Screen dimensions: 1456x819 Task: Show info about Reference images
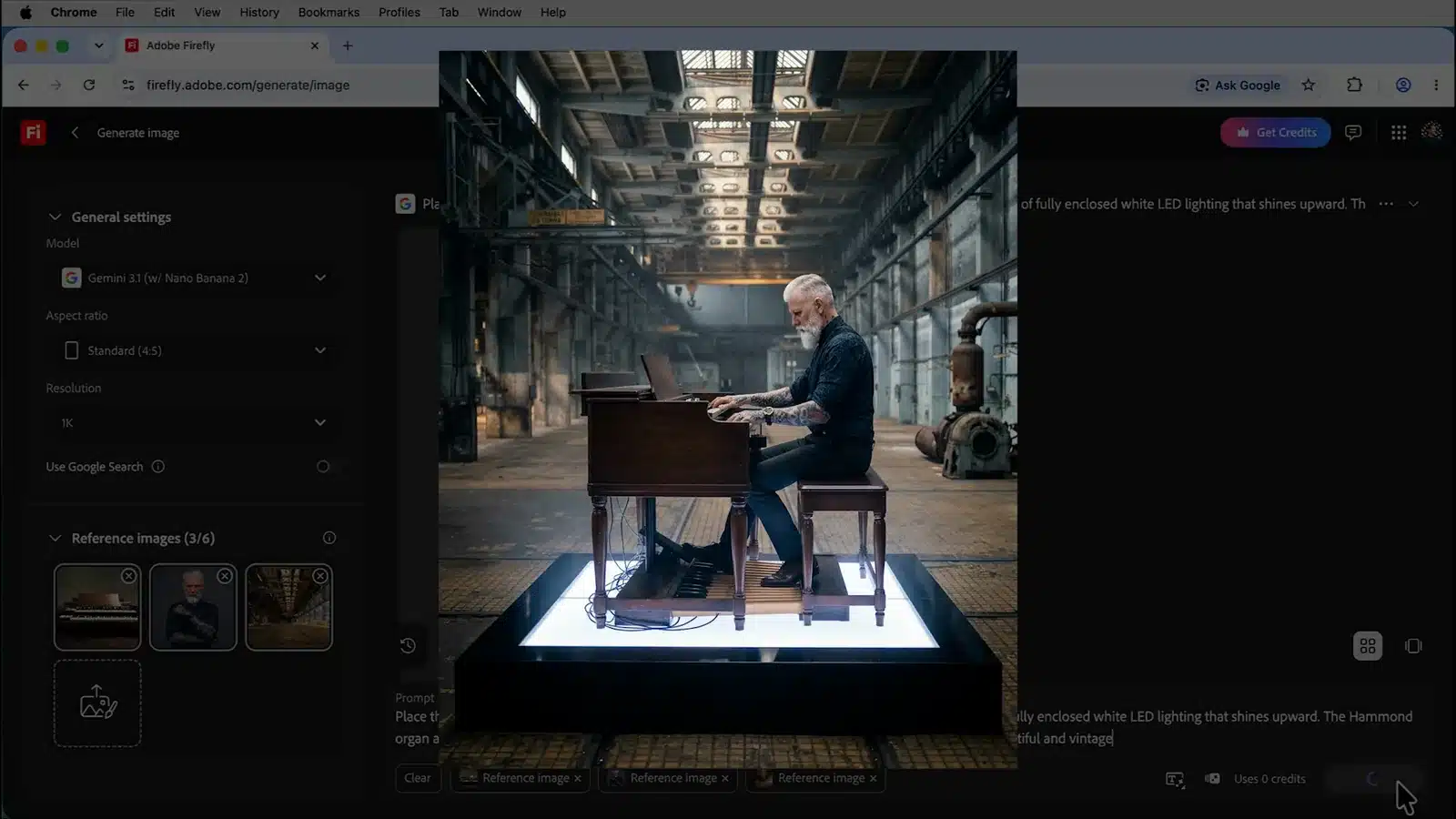coord(329,538)
